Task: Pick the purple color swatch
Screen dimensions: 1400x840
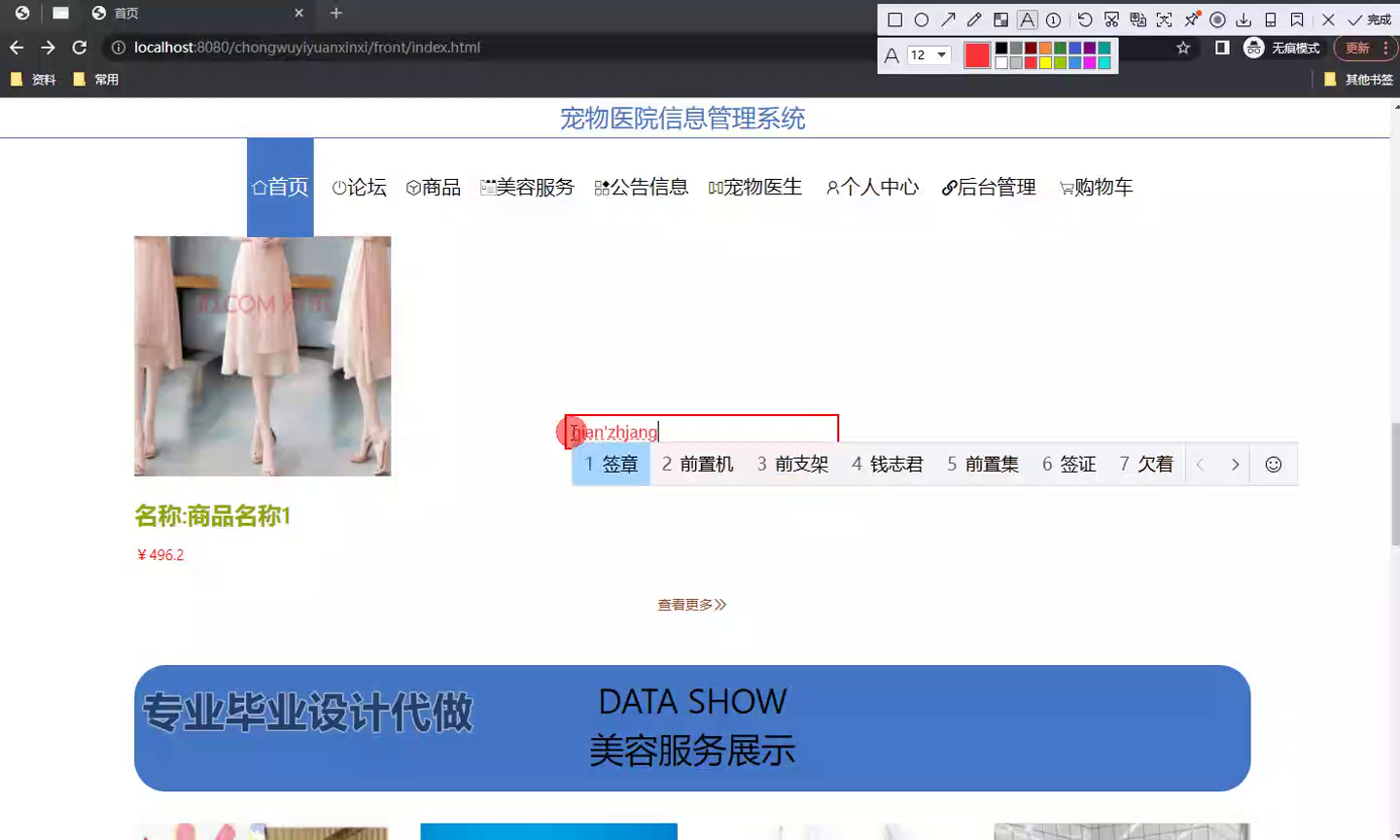Action: [1089, 48]
